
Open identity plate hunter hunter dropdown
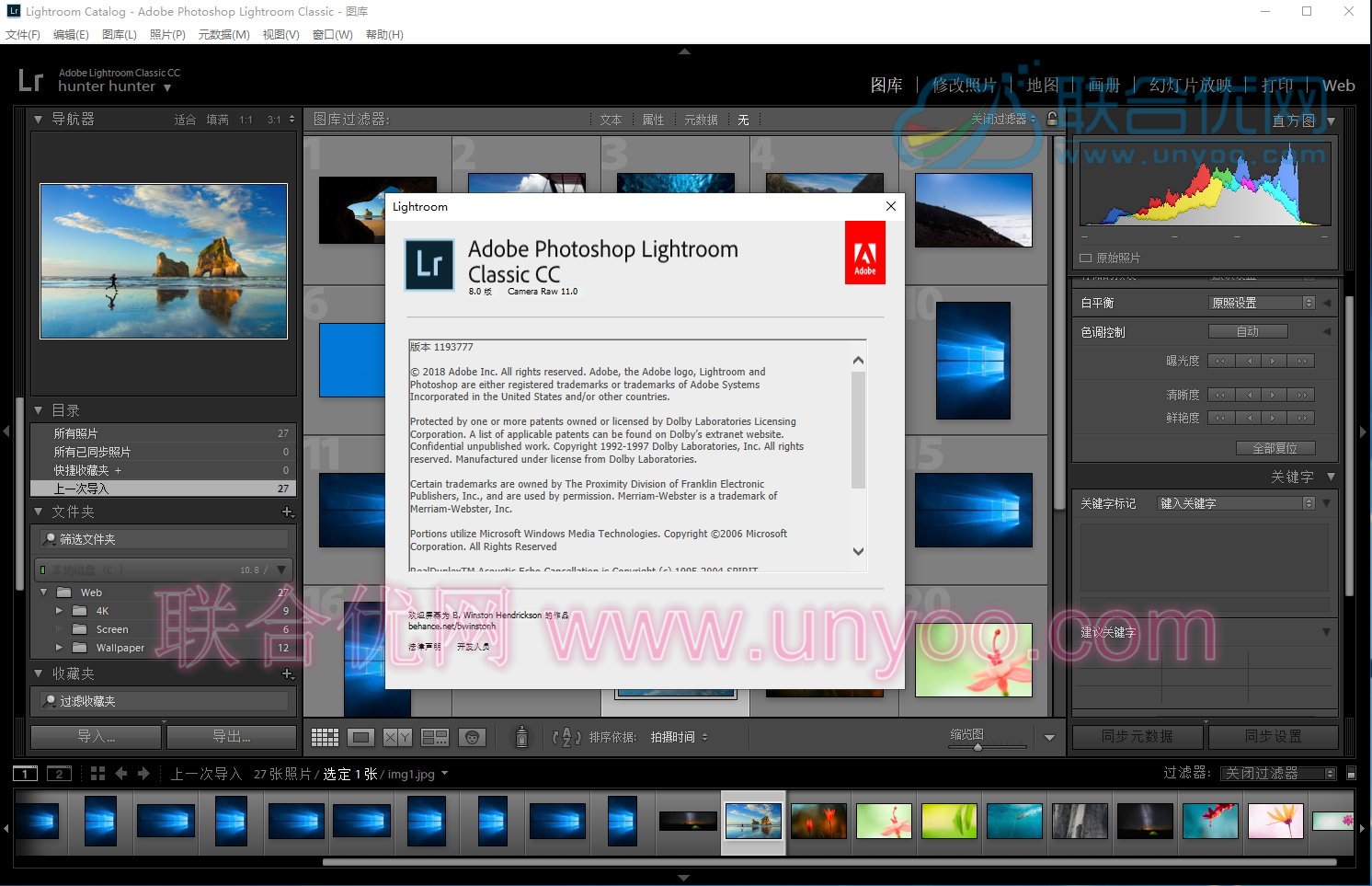click(167, 87)
